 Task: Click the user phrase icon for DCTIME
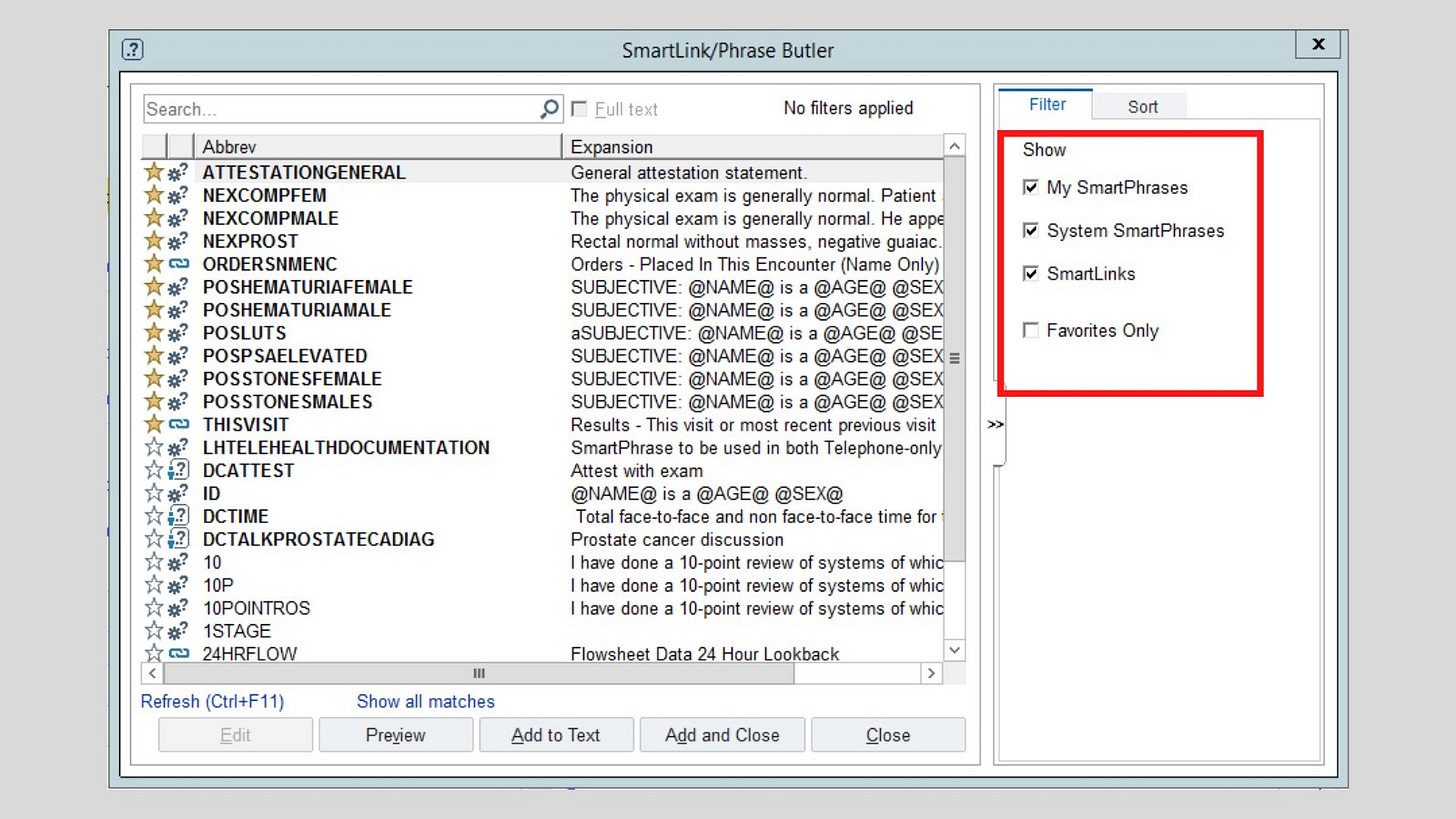click(x=179, y=516)
